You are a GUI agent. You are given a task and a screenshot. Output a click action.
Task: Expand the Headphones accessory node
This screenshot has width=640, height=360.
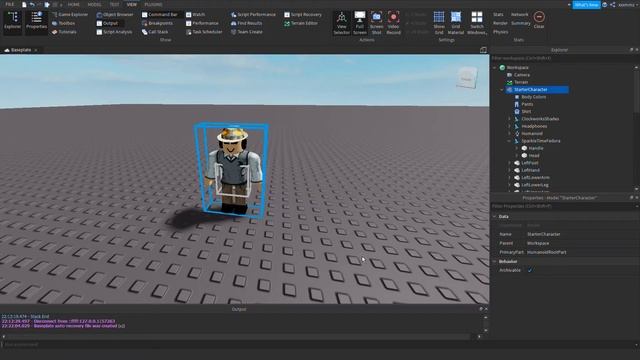point(509,126)
